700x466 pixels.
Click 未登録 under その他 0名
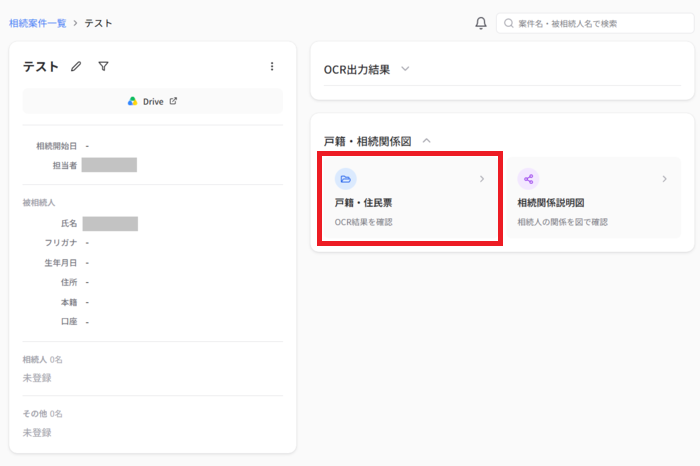click(37, 433)
